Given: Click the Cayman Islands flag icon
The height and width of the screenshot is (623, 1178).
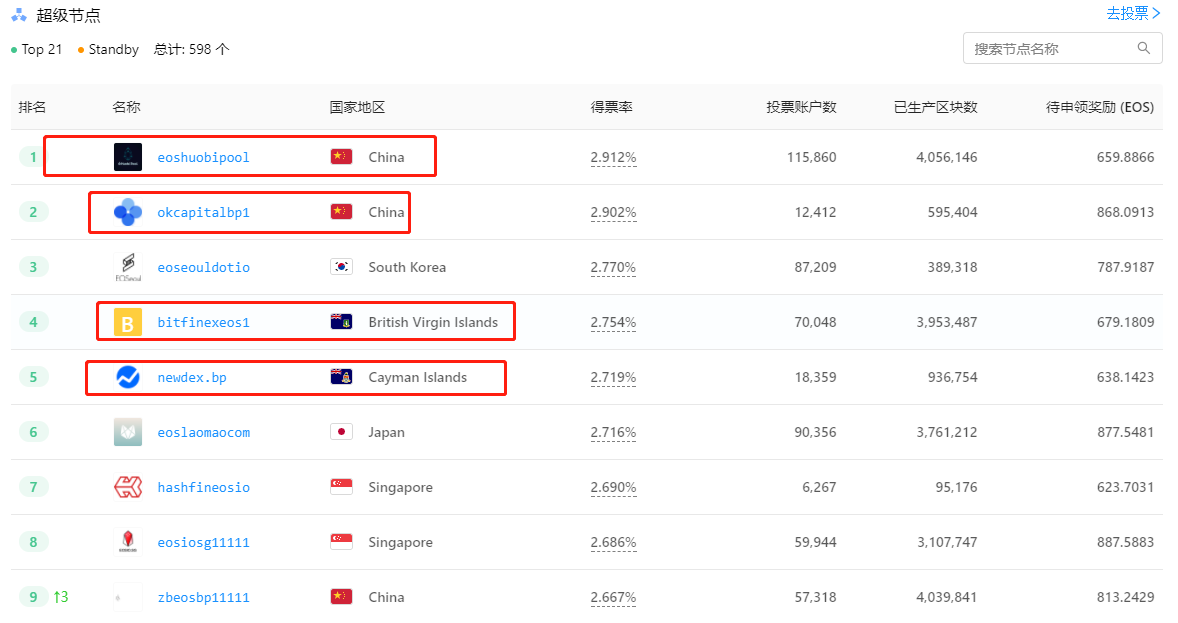Looking at the screenshot, I should click(341, 377).
